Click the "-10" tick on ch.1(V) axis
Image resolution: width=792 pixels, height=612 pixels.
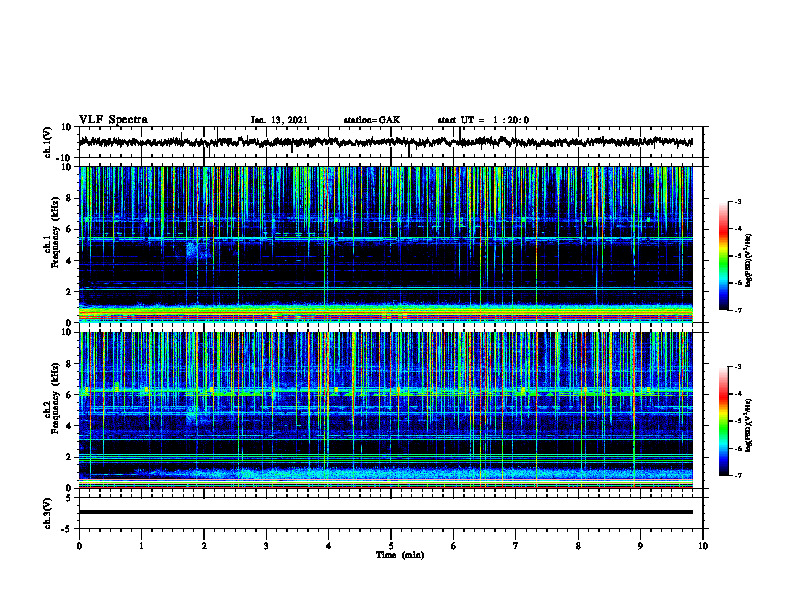click(x=65, y=158)
